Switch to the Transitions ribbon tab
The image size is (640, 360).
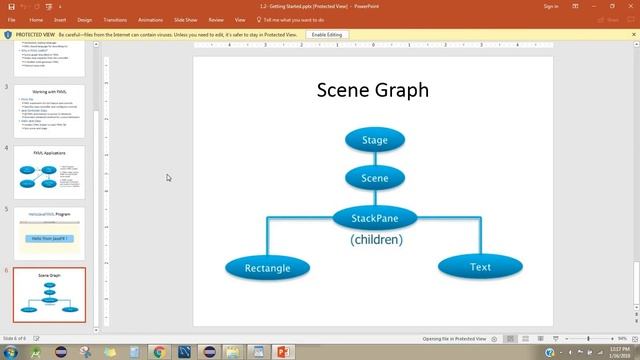point(115,20)
